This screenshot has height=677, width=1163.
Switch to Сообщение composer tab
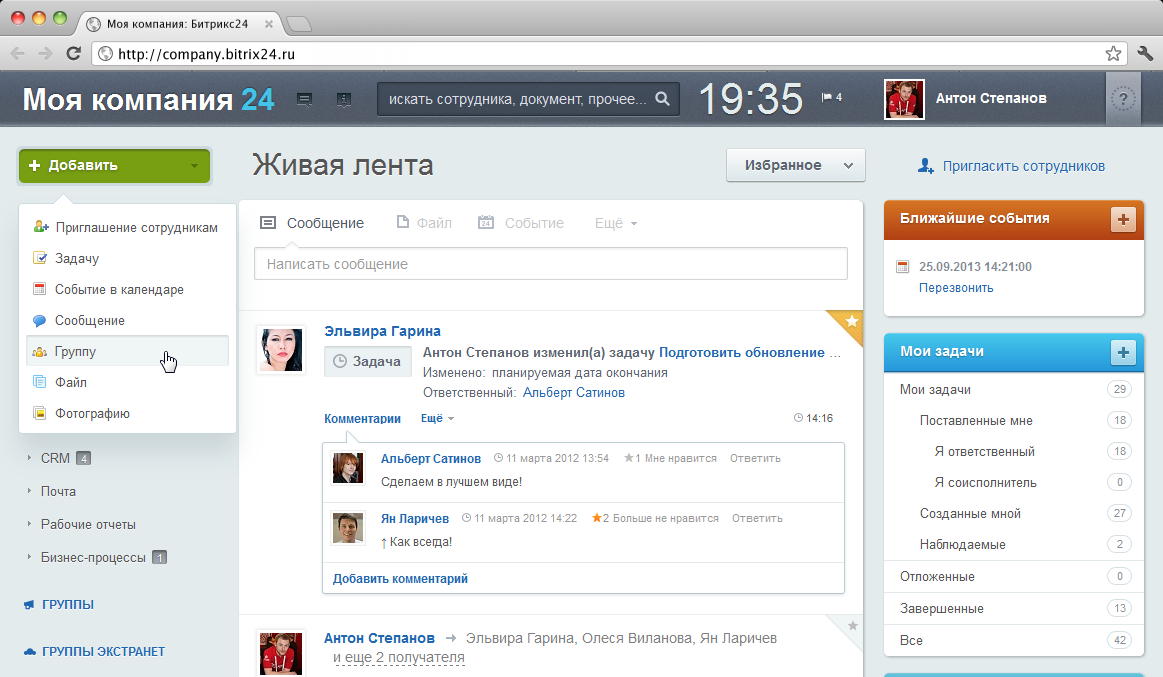click(312, 223)
